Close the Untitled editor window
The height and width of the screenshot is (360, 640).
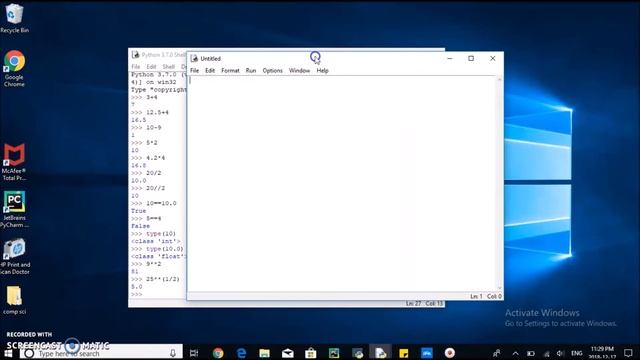(x=493, y=58)
